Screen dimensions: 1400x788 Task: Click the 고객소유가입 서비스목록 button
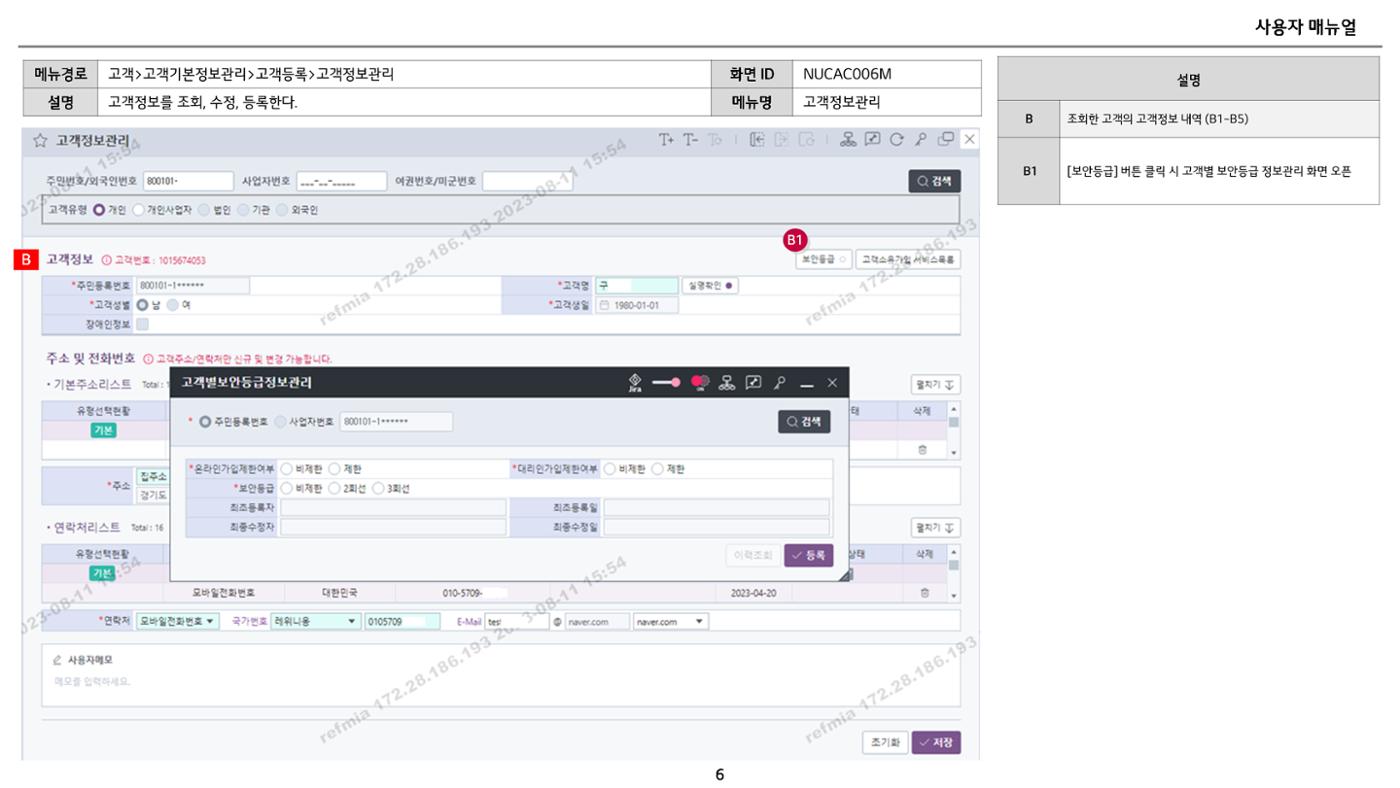[x=908, y=259]
